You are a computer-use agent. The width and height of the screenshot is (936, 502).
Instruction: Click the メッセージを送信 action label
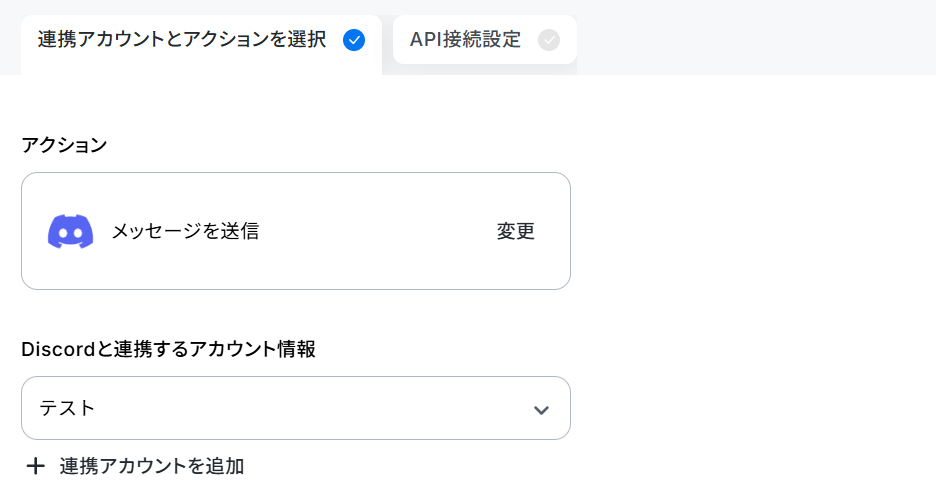186,231
